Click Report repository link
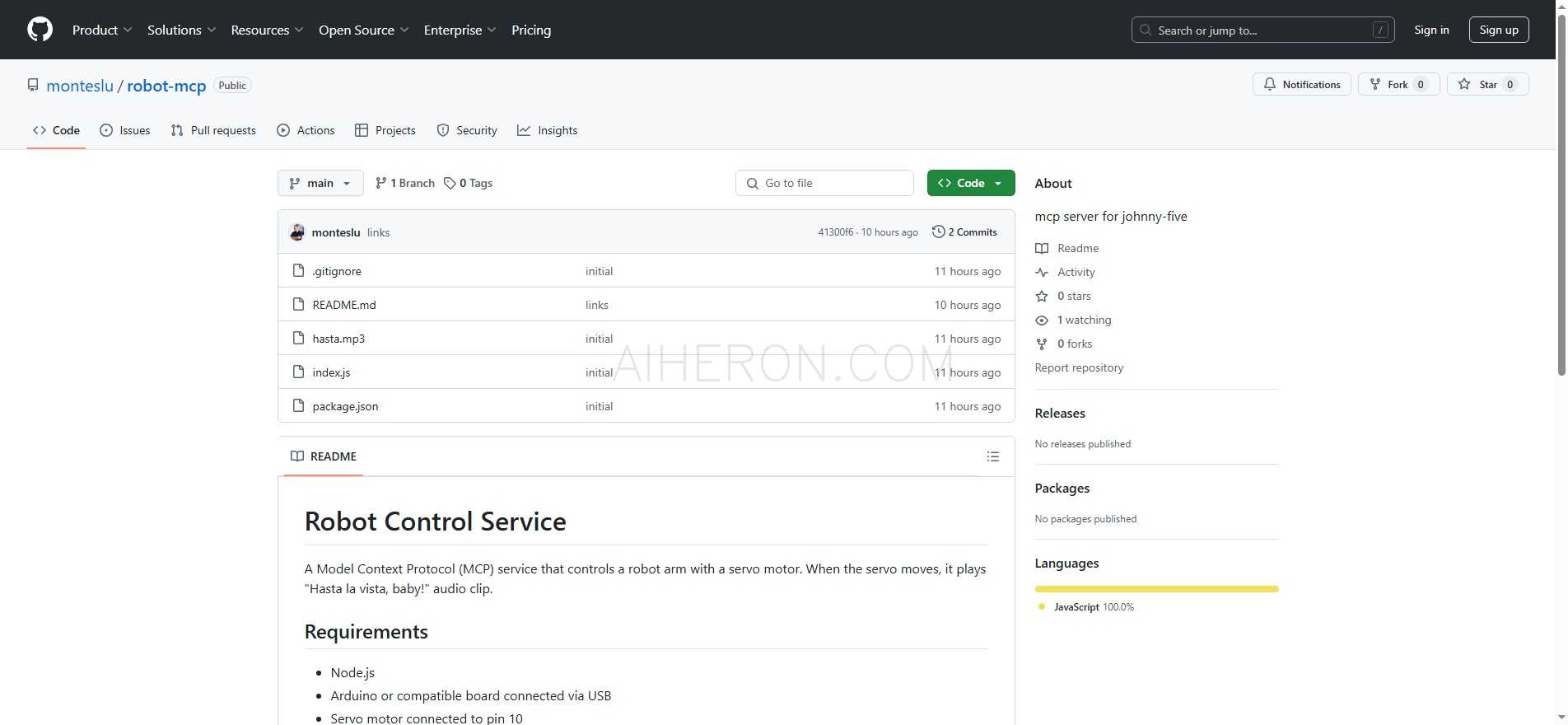Viewport: 1568px width, 725px height. pos(1079,367)
